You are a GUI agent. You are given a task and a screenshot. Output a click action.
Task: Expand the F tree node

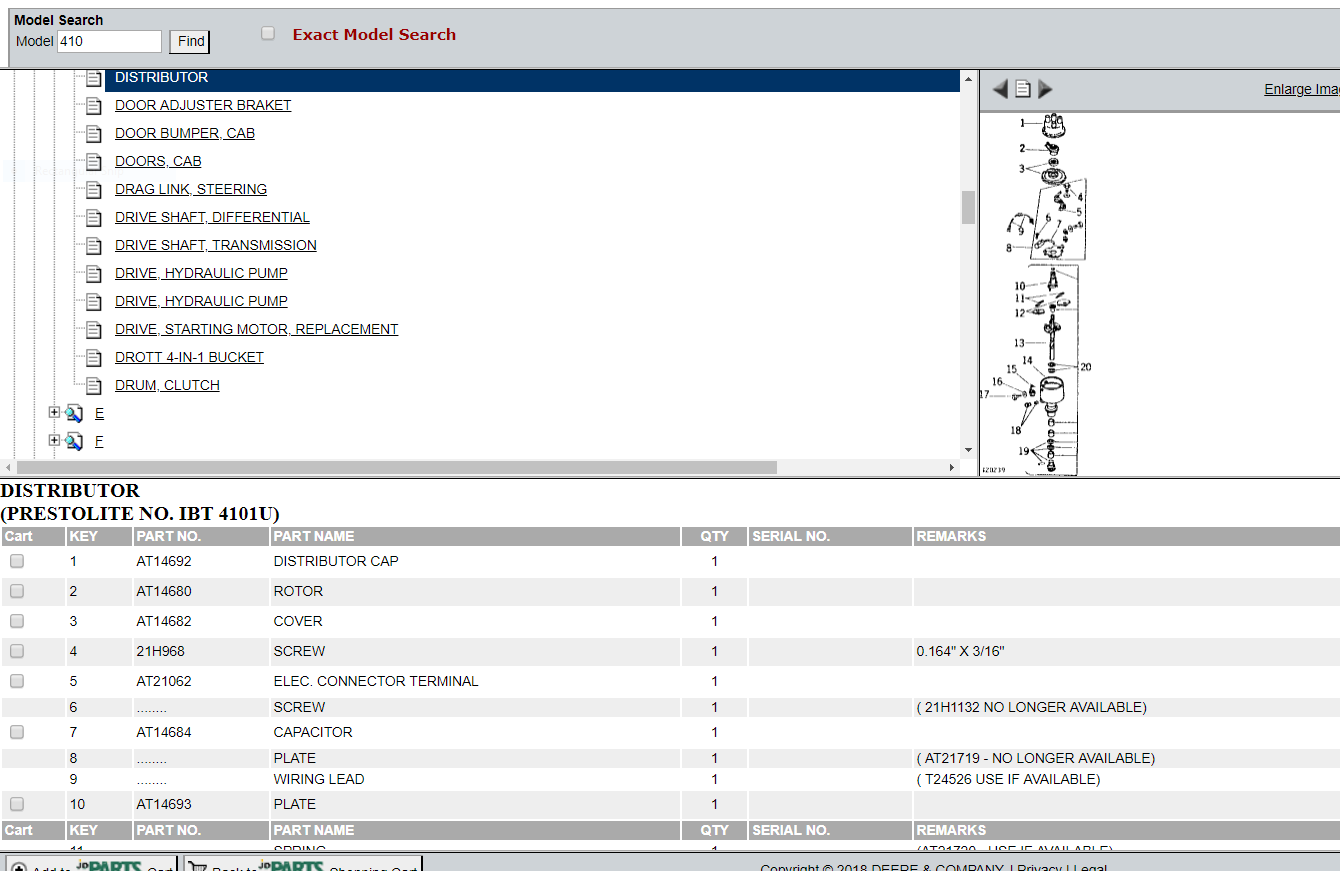point(54,440)
